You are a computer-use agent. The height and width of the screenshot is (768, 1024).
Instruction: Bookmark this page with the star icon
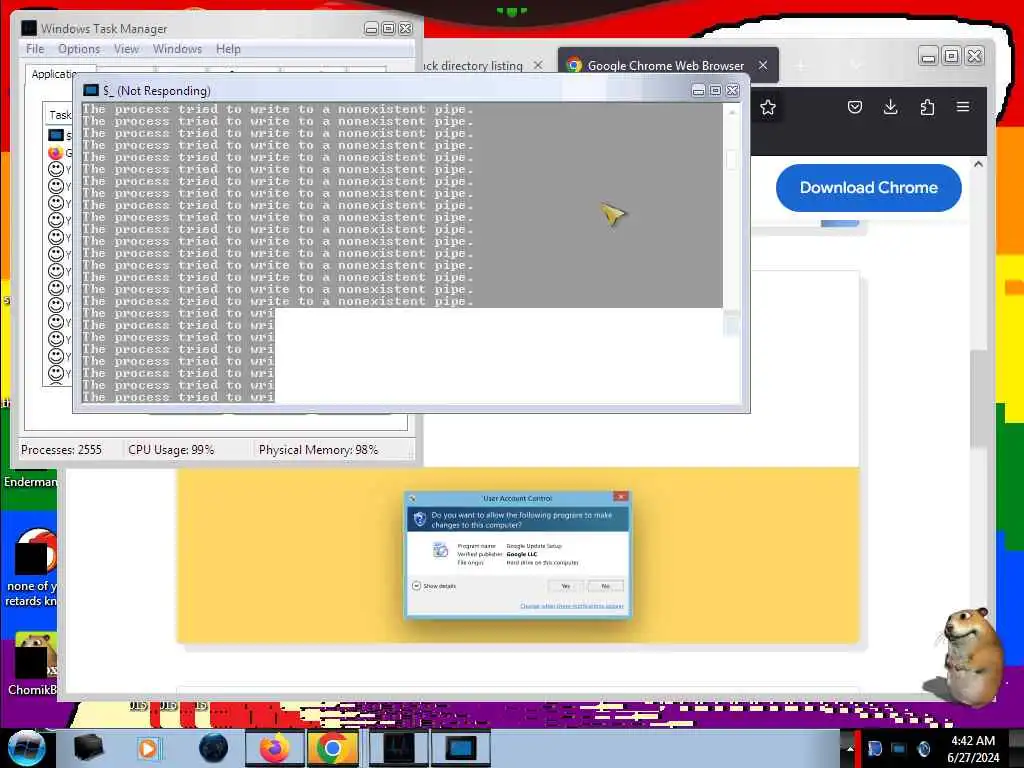(x=768, y=107)
